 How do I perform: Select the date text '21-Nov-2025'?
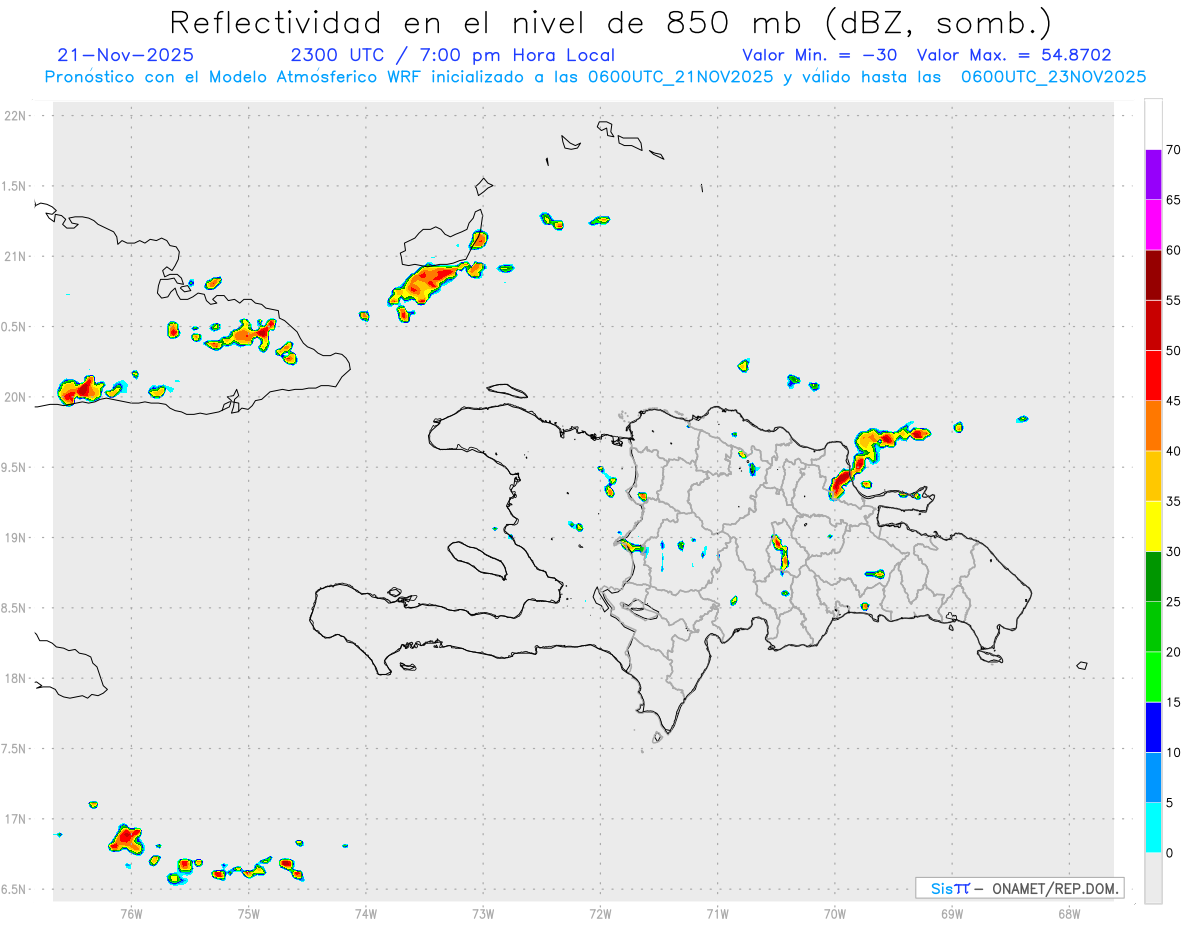[126, 56]
